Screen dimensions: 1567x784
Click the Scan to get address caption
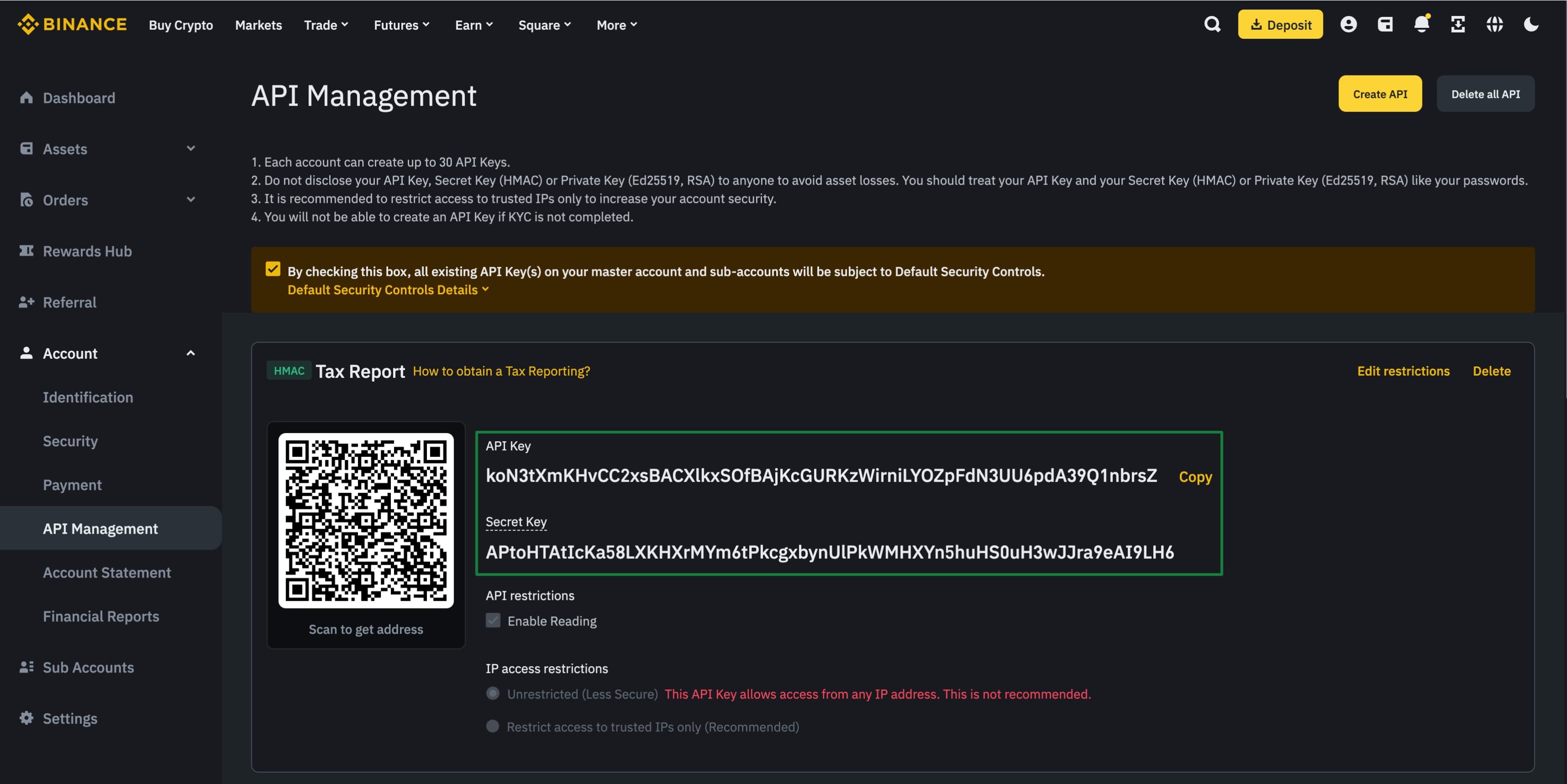click(366, 629)
